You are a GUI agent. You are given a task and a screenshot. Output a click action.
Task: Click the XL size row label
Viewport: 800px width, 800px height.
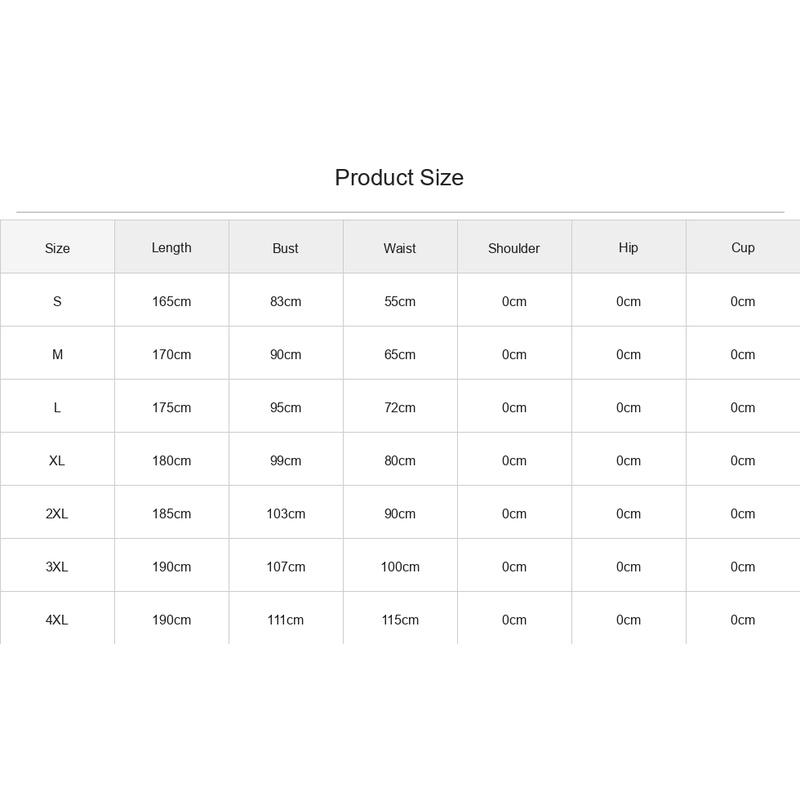57,460
